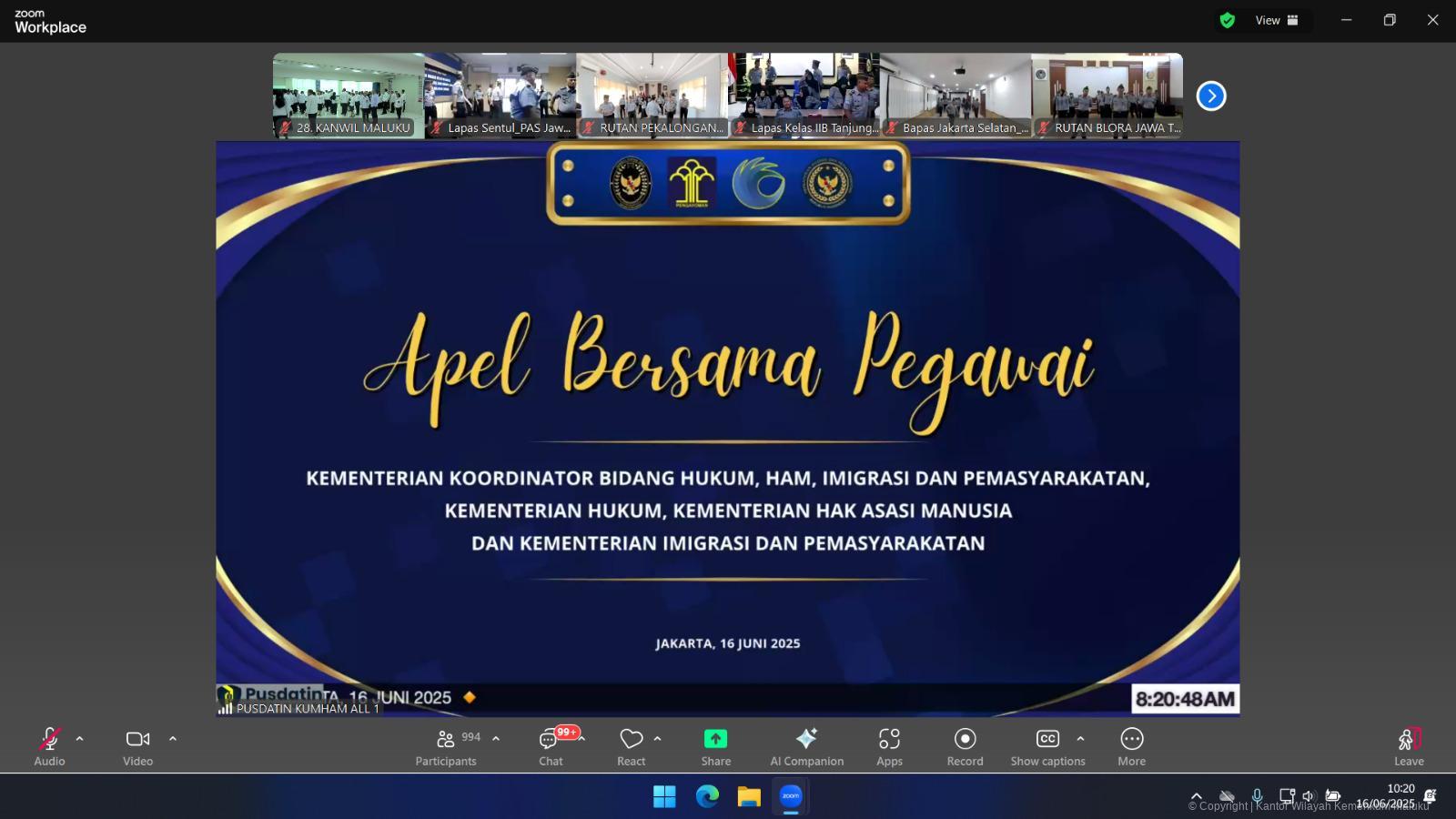Select the Bapas Jakarta Selatan thumbnail
This screenshot has height=819, width=1456.
pyautogui.click(x=955, y=96)
